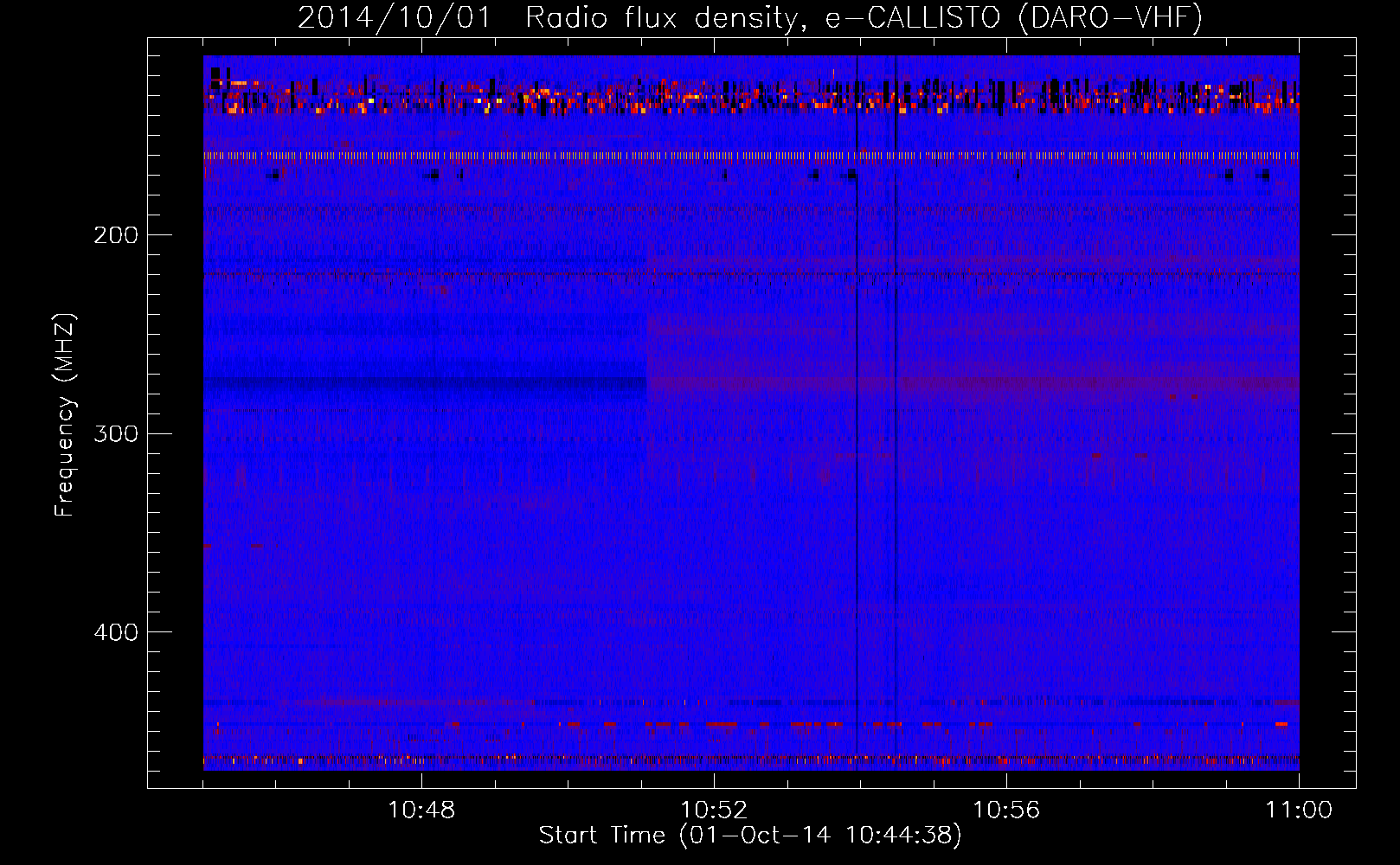Click the "10:56" time tick label

pyautogui.click(x=1006, y=811)
